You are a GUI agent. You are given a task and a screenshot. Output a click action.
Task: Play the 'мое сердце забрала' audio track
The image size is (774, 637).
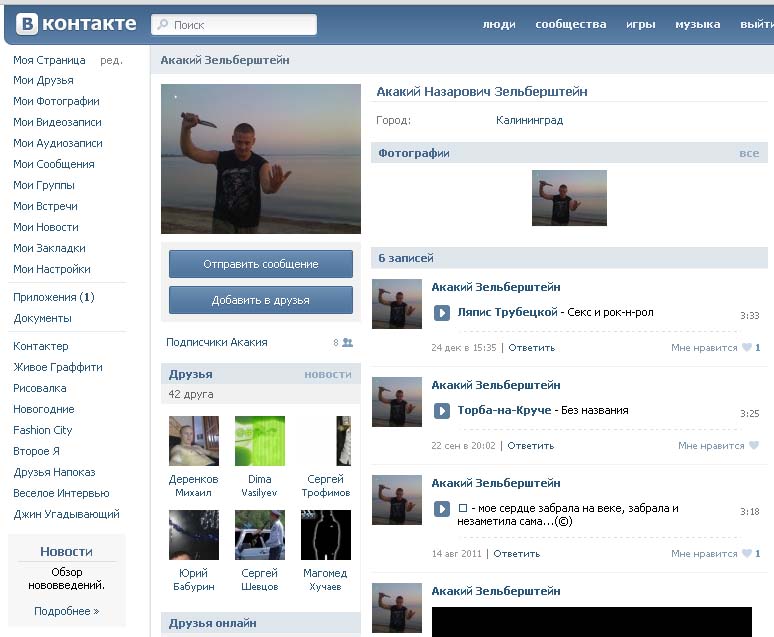click(442, 509)
